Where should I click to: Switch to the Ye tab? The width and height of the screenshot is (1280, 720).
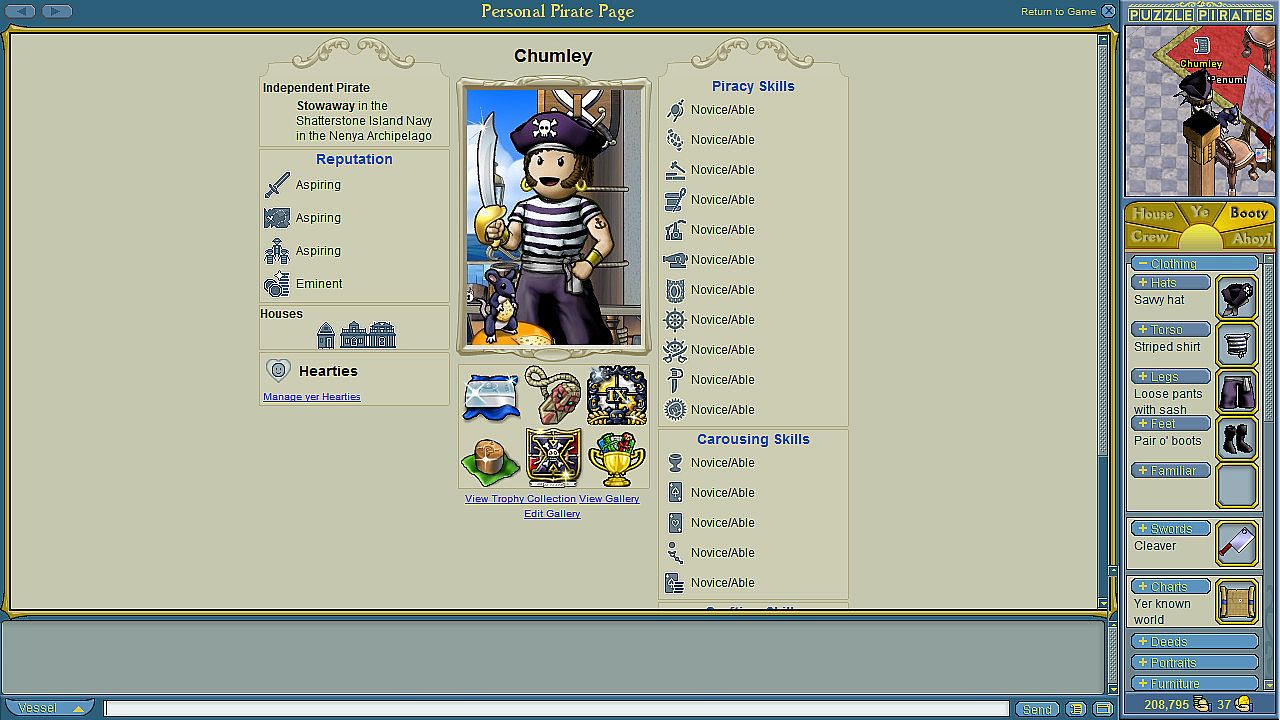click(1200, 213)
